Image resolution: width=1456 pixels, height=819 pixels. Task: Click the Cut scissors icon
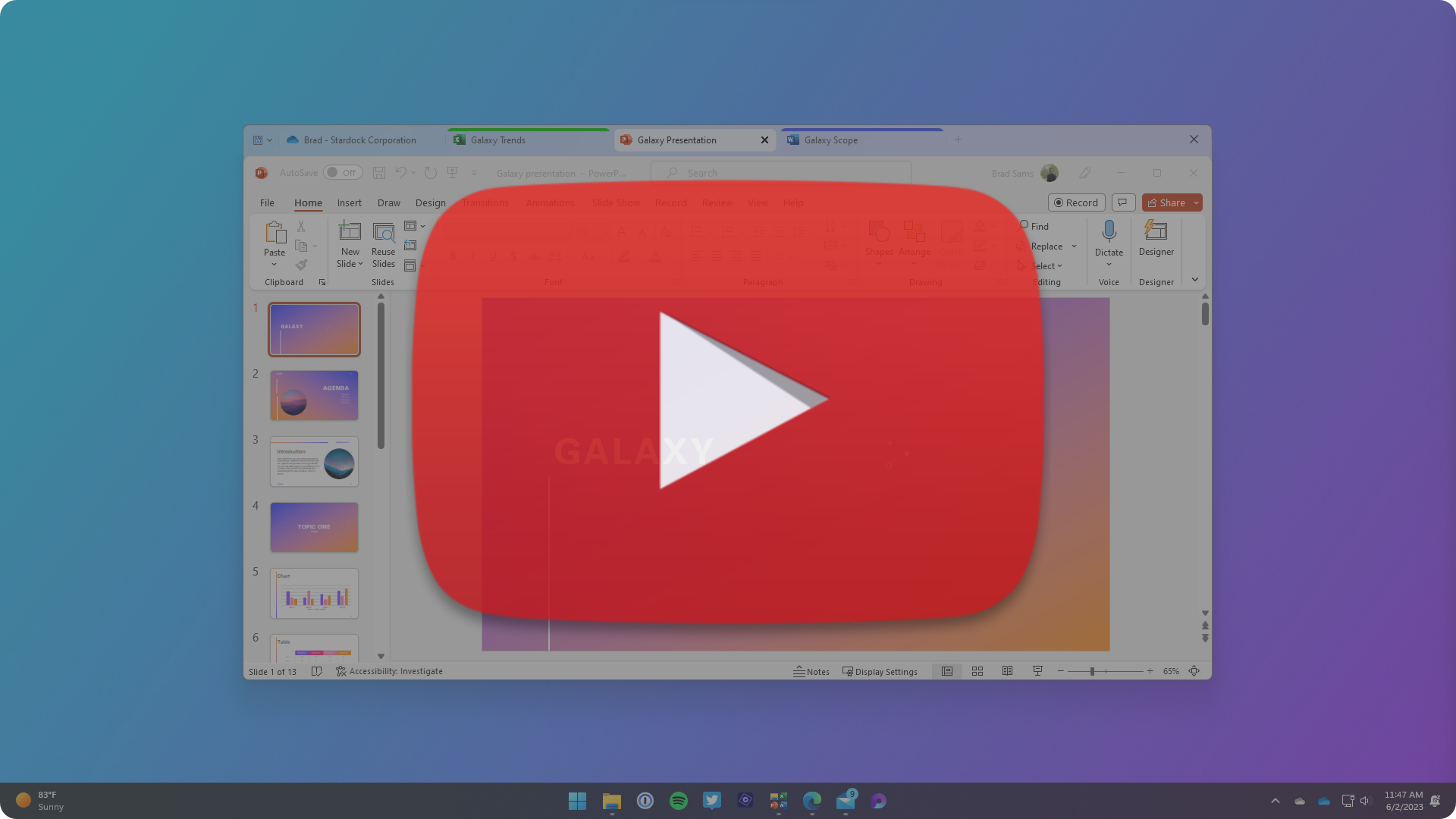301,226
